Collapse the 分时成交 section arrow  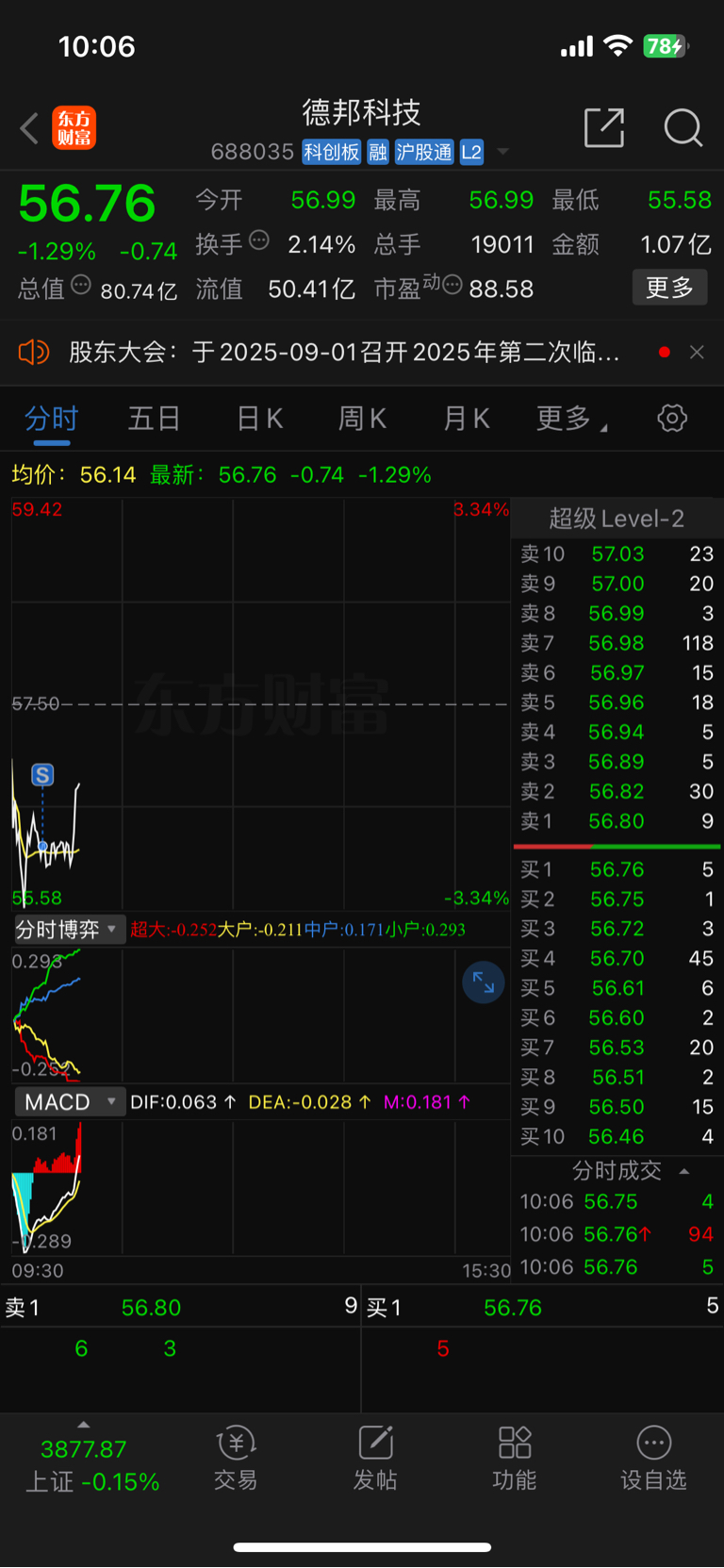[684, 1171]
